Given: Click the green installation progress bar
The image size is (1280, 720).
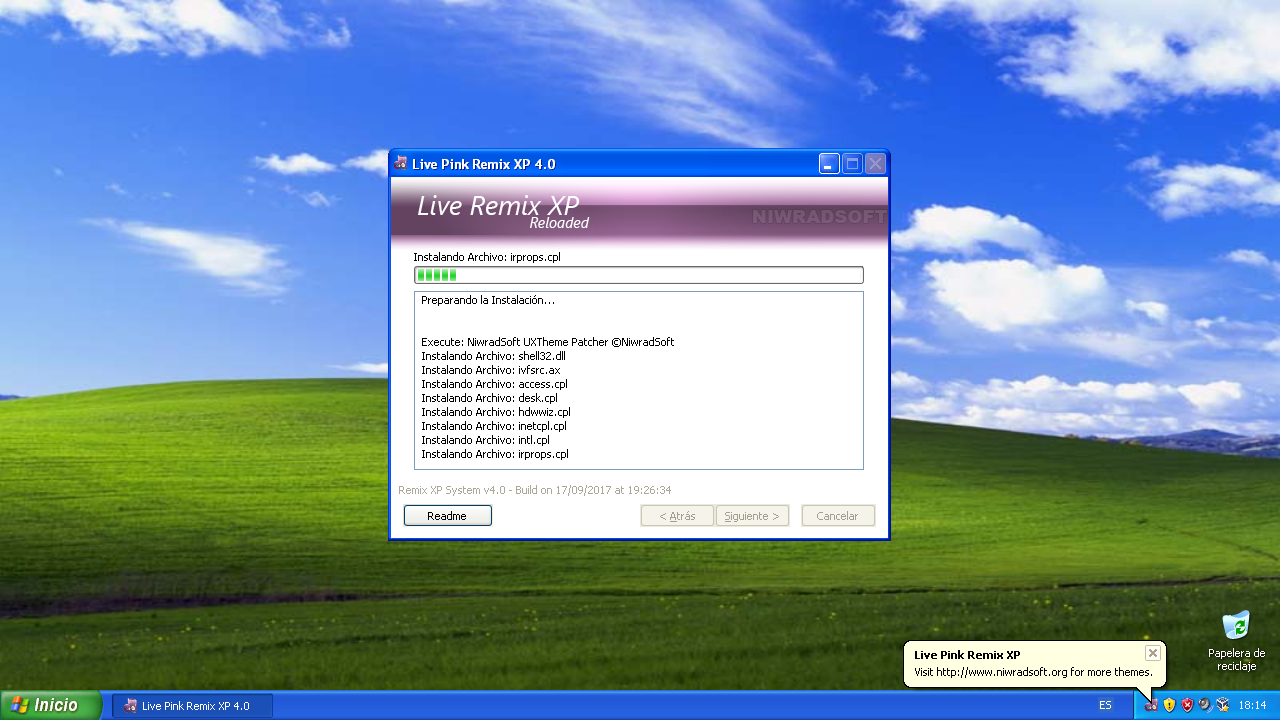Looking at the screenshot, I should 638,275.
